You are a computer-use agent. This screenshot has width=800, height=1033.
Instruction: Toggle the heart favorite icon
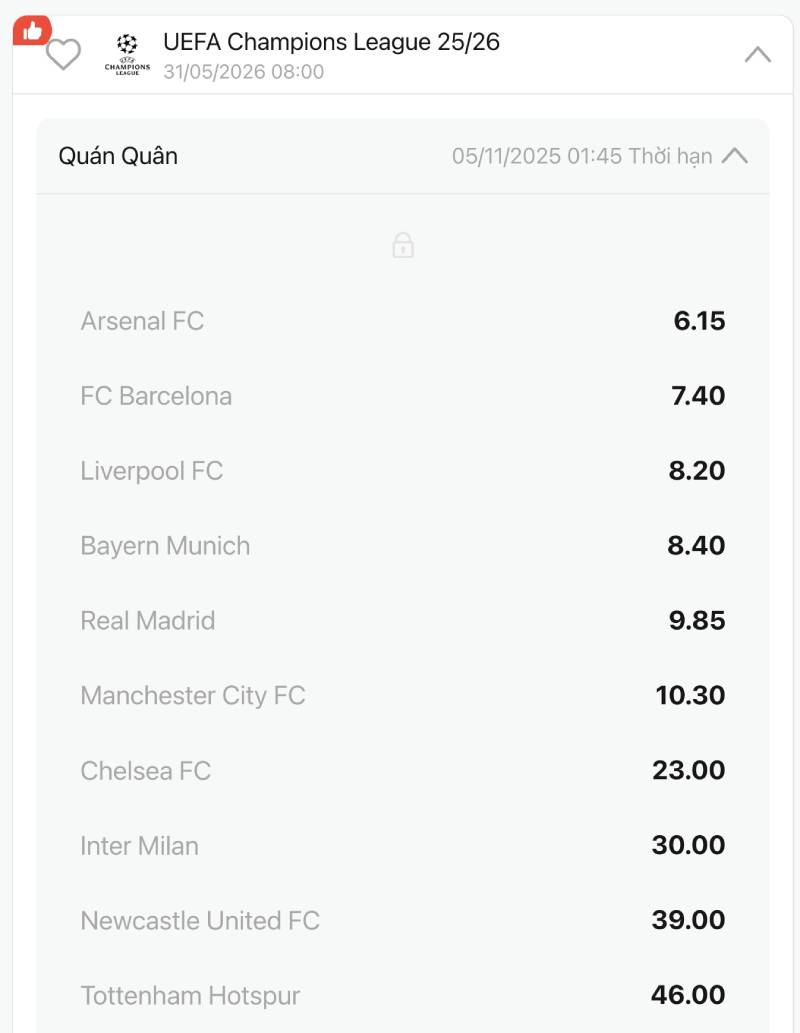pos(63,54)
